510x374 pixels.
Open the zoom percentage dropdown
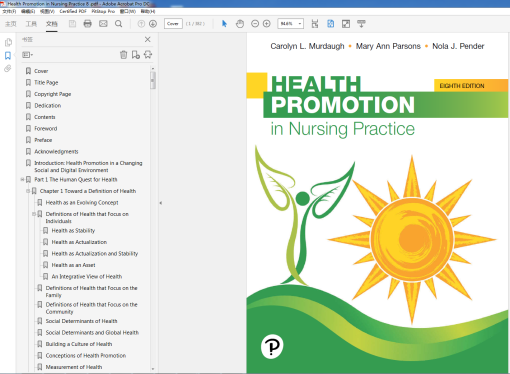(x=300, y=24)
